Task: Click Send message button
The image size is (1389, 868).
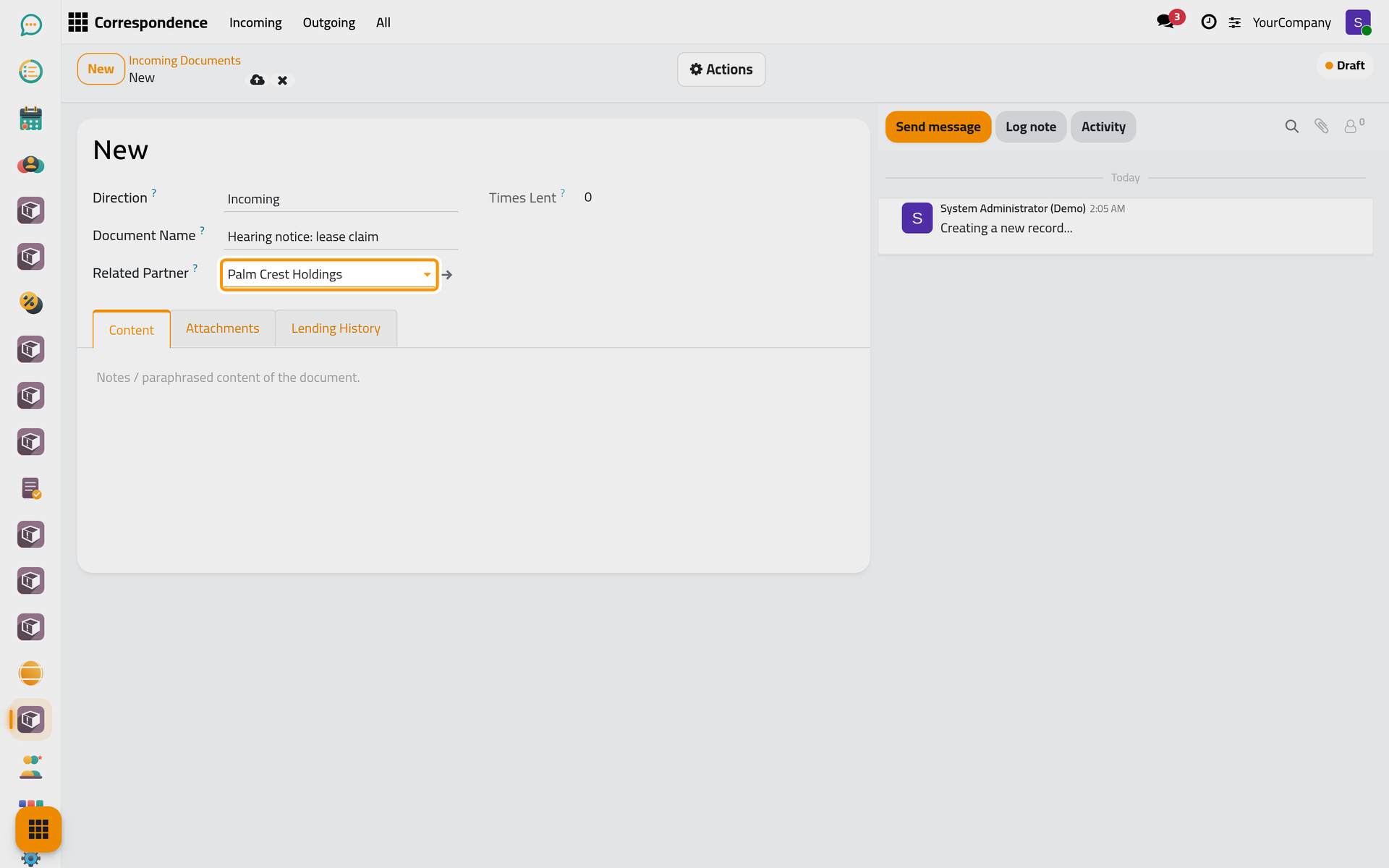Action: point(938,127)
